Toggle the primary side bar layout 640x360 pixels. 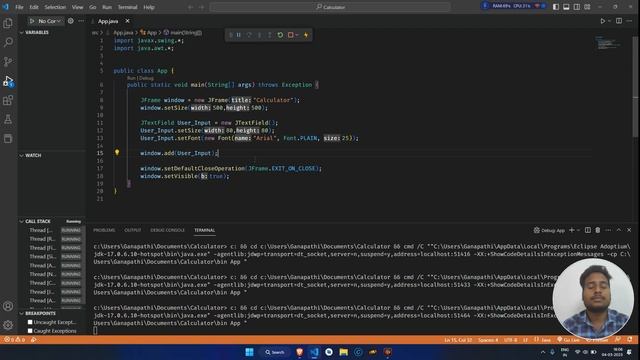(x=556, y=7)
